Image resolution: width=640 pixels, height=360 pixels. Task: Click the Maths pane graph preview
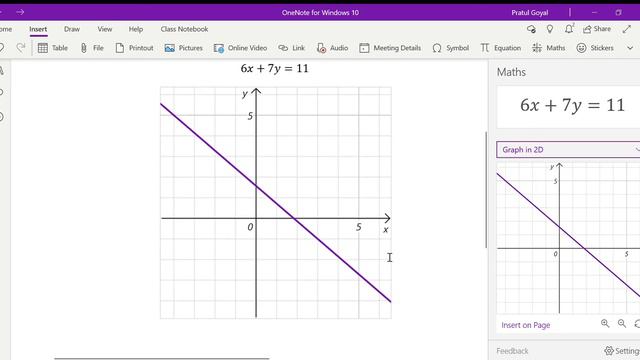(568, 238)
